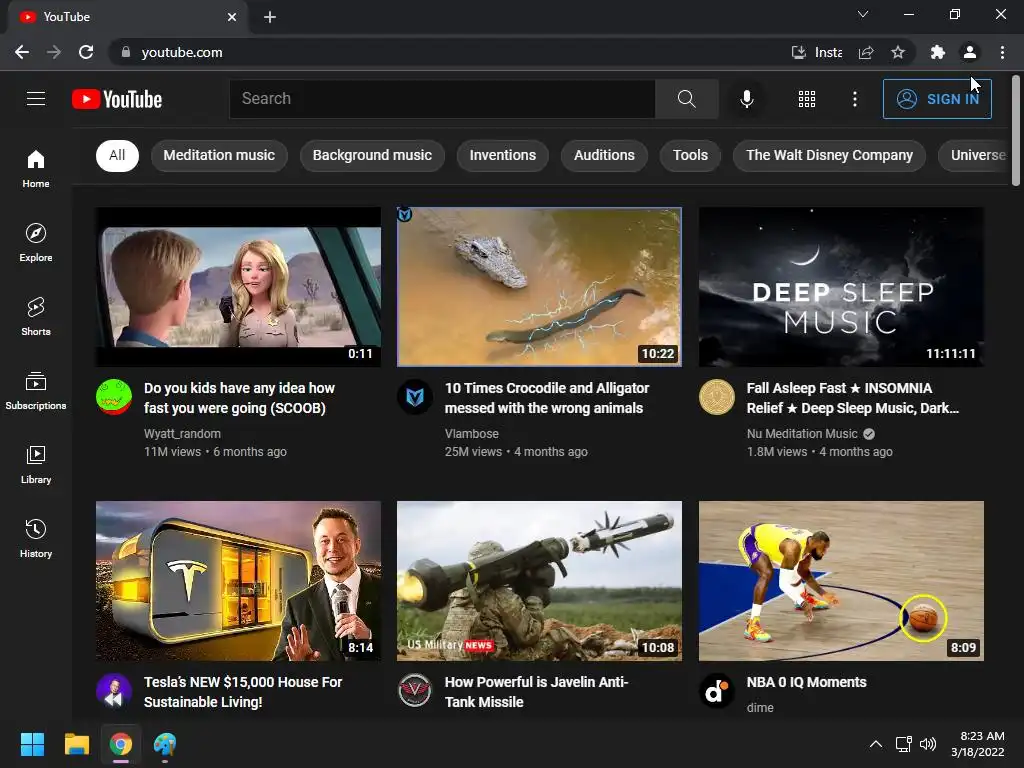Click Nu Meditation Music channel name
This screenshot has width=1024, height=768.
[802, 434]
